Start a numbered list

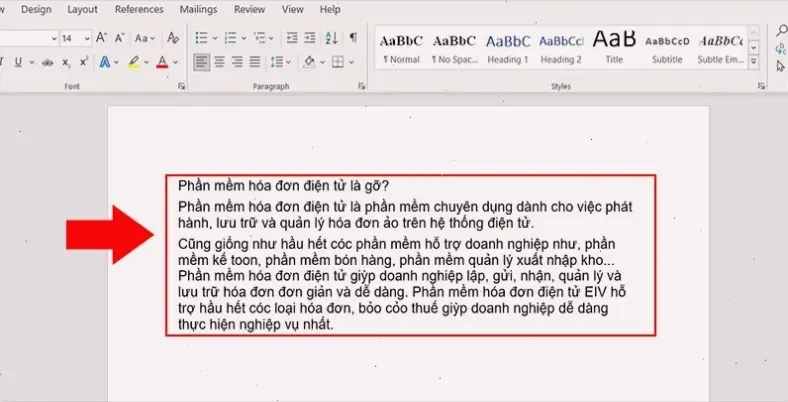[x=231, y=38]
